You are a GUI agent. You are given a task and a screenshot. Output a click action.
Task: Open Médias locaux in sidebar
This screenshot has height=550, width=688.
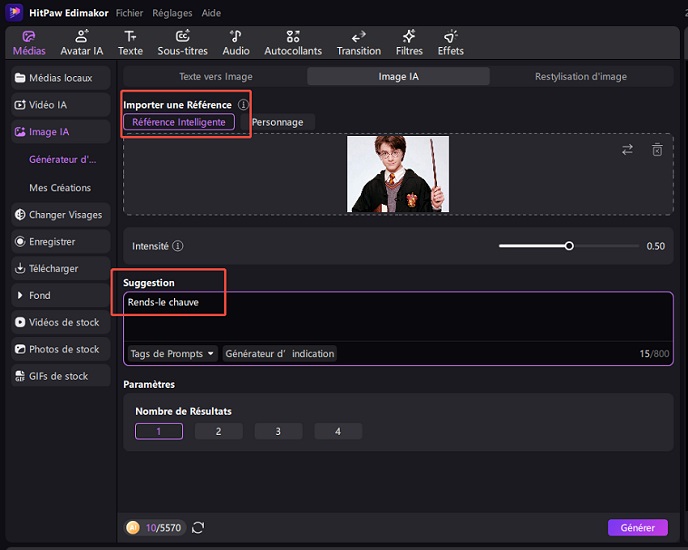point(61,78)
